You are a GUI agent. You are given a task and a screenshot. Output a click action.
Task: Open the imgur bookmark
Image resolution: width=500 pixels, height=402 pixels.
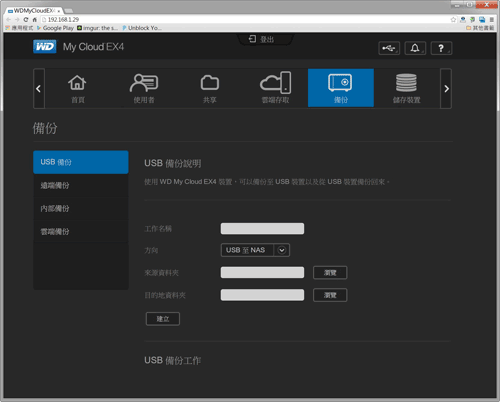[x=97, y=28]
